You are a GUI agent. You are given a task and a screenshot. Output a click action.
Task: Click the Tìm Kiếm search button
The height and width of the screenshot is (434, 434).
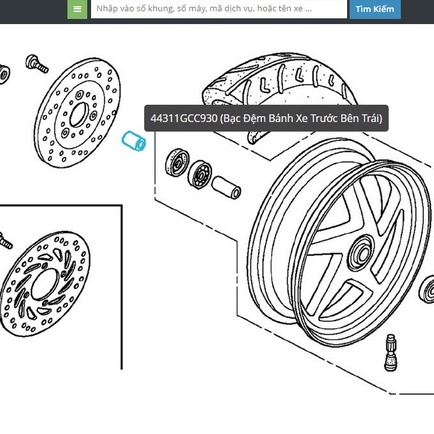point(375,9)
